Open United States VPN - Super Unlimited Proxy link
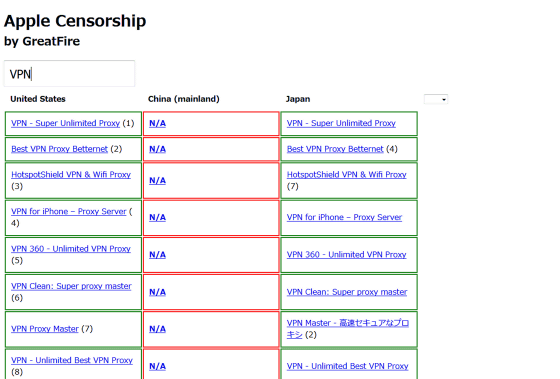 tap(65, 123)
